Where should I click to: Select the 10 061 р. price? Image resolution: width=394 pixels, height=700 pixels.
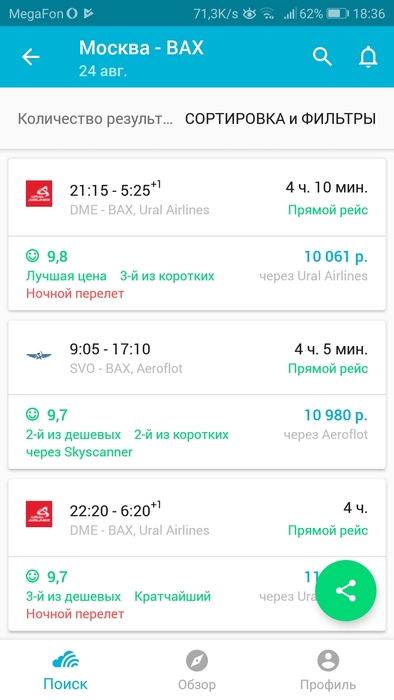pyautogui.click(x=336, y=257)
